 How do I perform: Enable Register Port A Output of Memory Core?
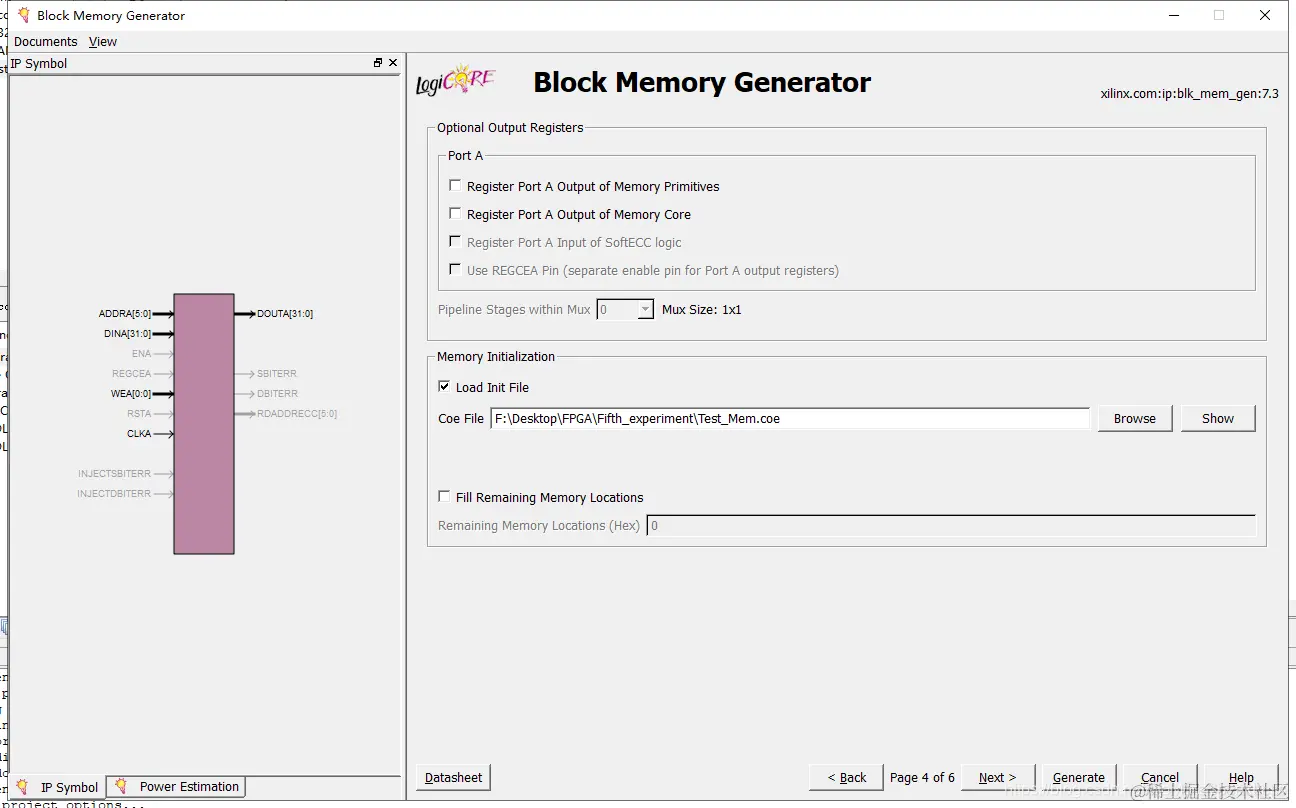coord(456,214)
